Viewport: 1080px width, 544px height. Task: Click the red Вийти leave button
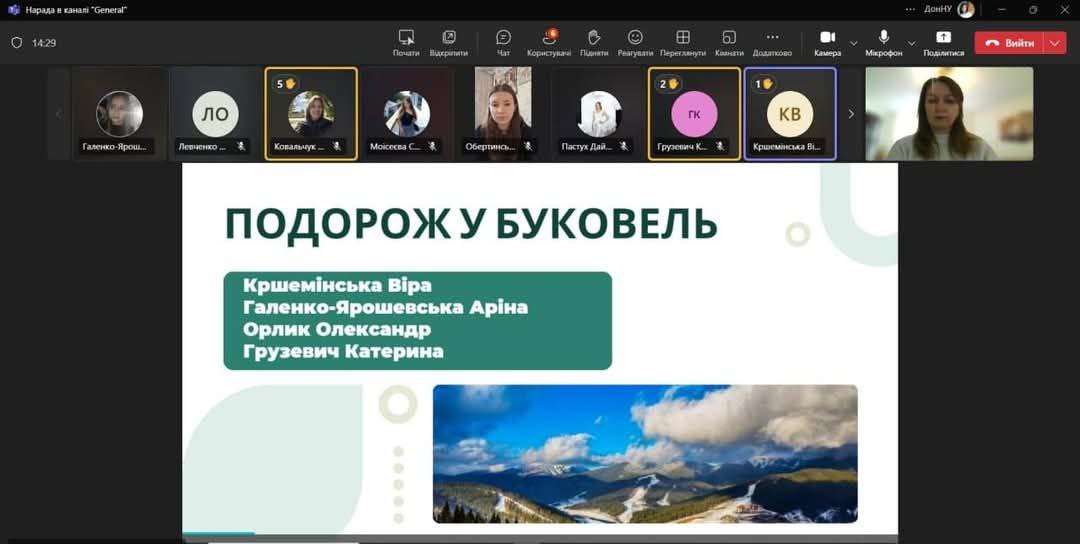pyautogui.click(x=1010, y=43)
